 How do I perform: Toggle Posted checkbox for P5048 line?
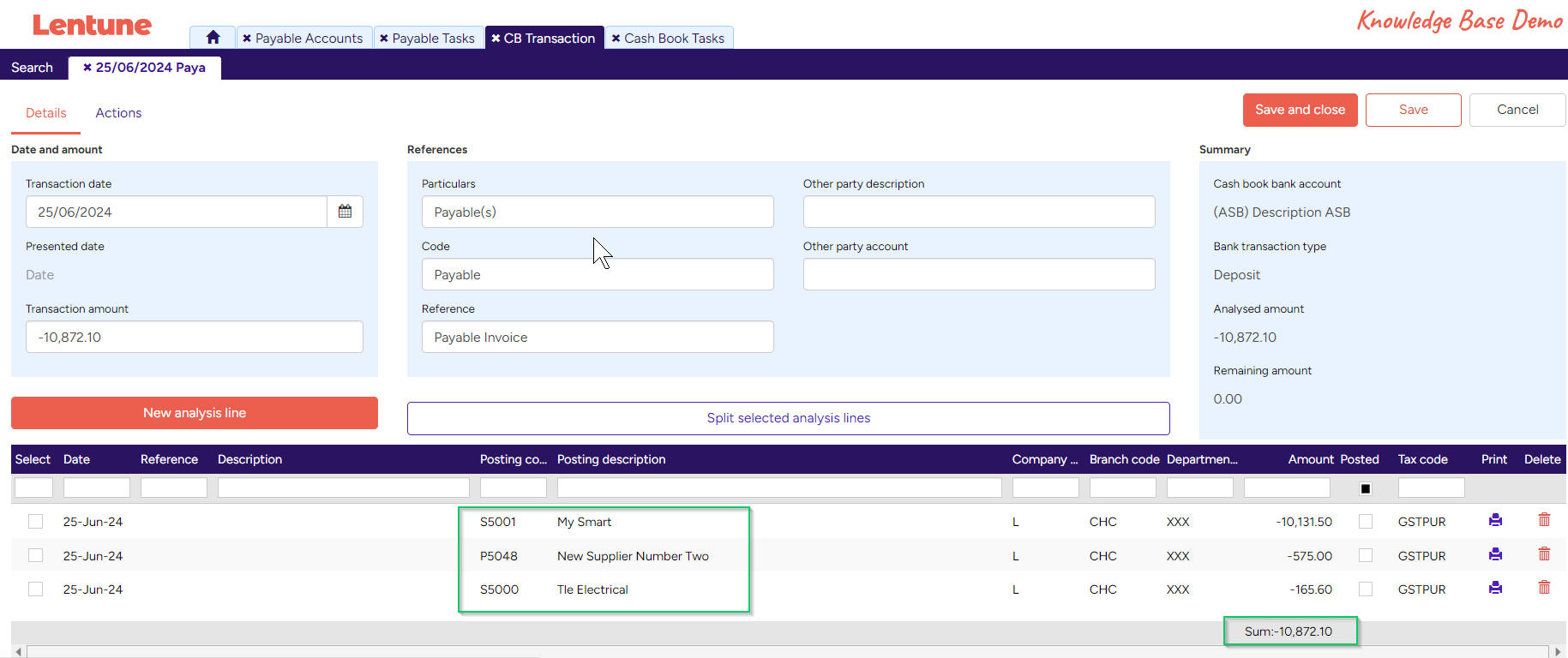tap(1366, 555)
